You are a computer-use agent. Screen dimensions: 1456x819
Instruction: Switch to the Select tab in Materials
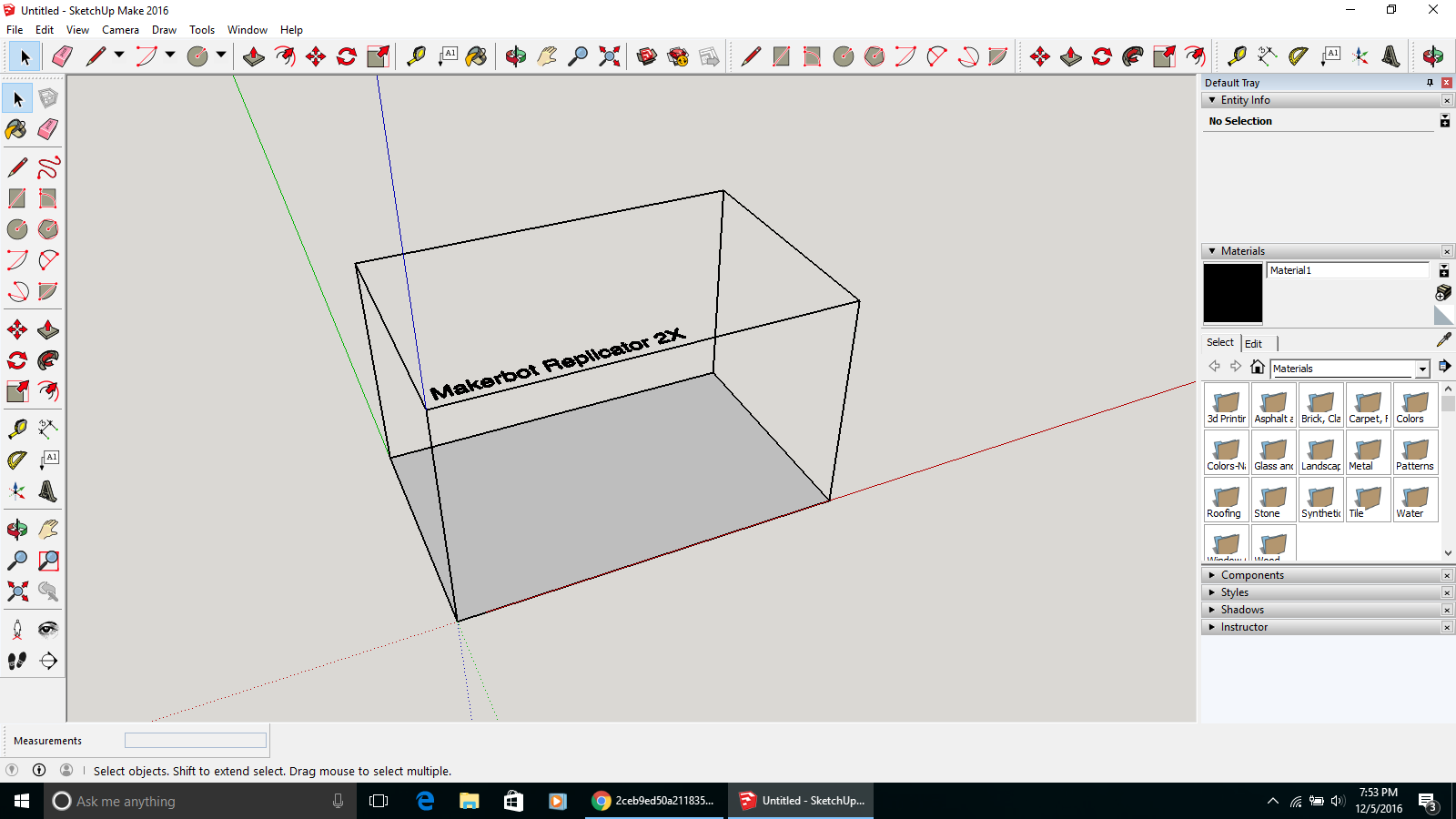(x=1220, y=342)
